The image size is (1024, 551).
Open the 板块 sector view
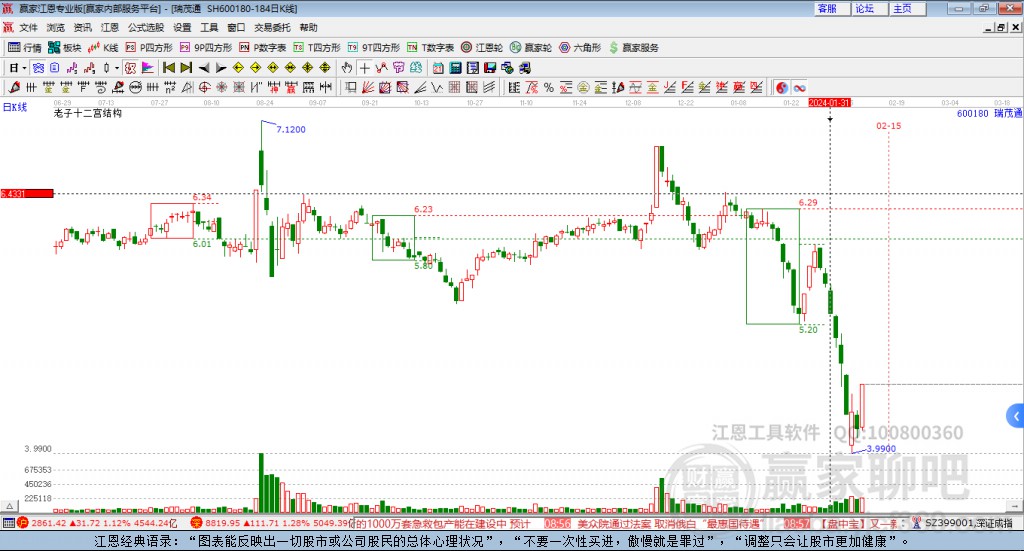(x=64, y=48)
